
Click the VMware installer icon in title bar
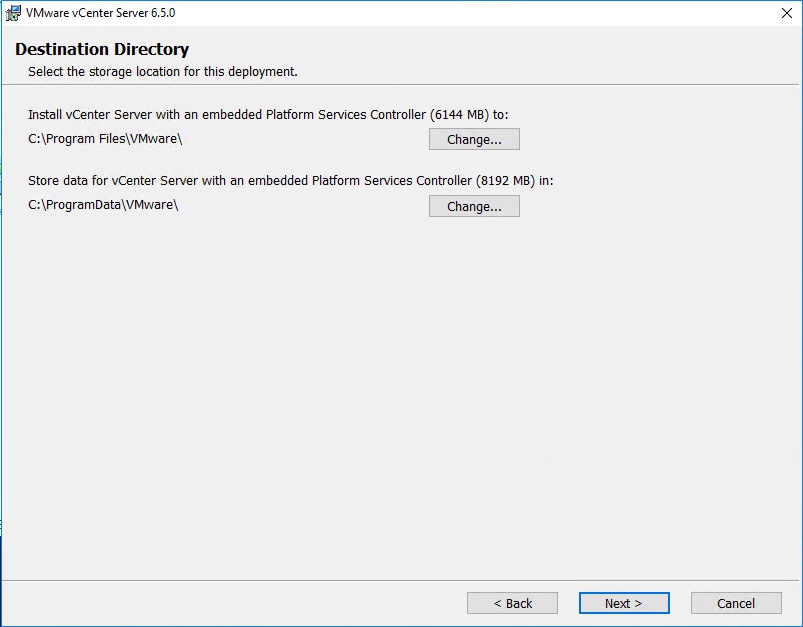[x=13, y=13]
